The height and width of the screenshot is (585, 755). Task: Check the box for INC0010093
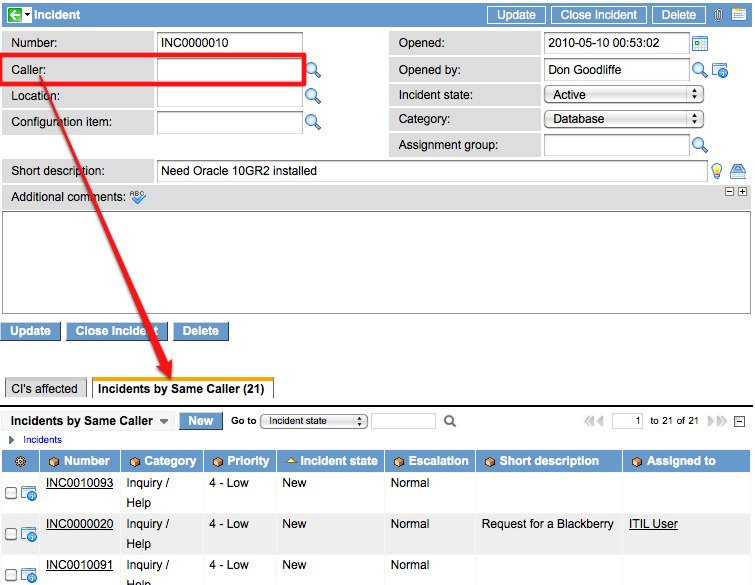tap(11, 493)
